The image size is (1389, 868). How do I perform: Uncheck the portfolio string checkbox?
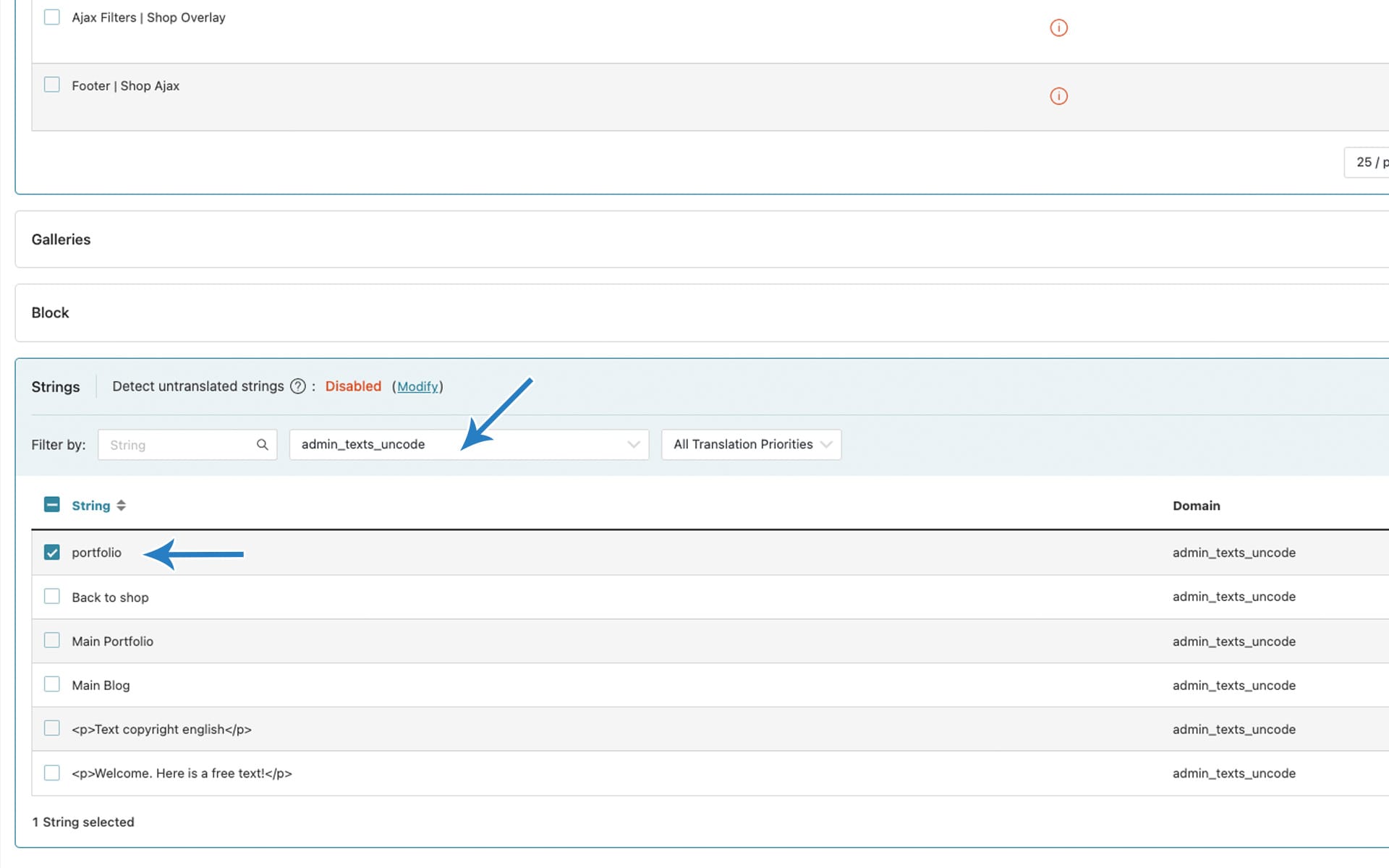[52, 553]
